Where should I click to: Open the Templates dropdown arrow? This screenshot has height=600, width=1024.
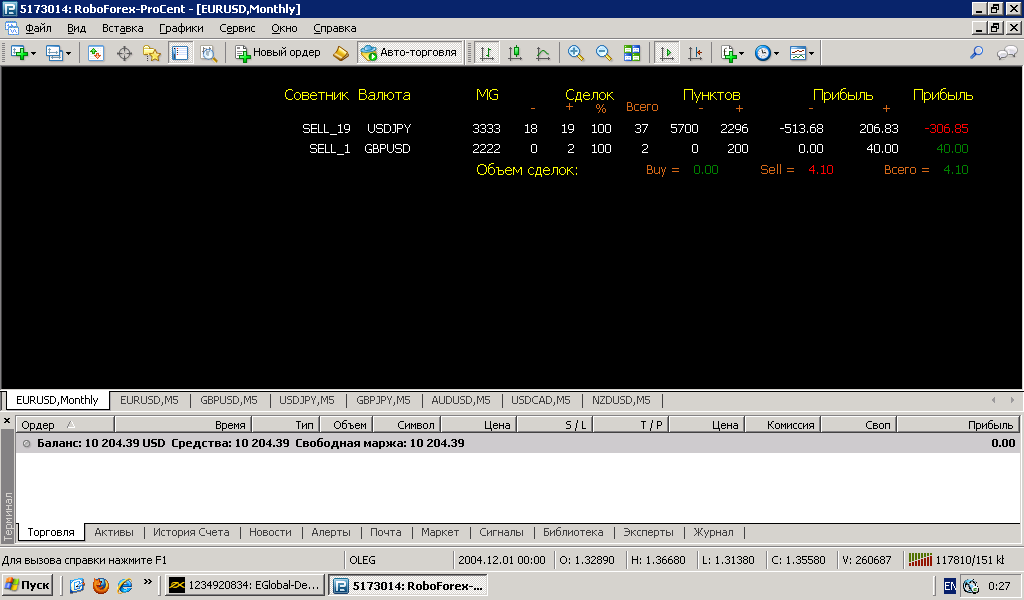click(x=811, y=54)
